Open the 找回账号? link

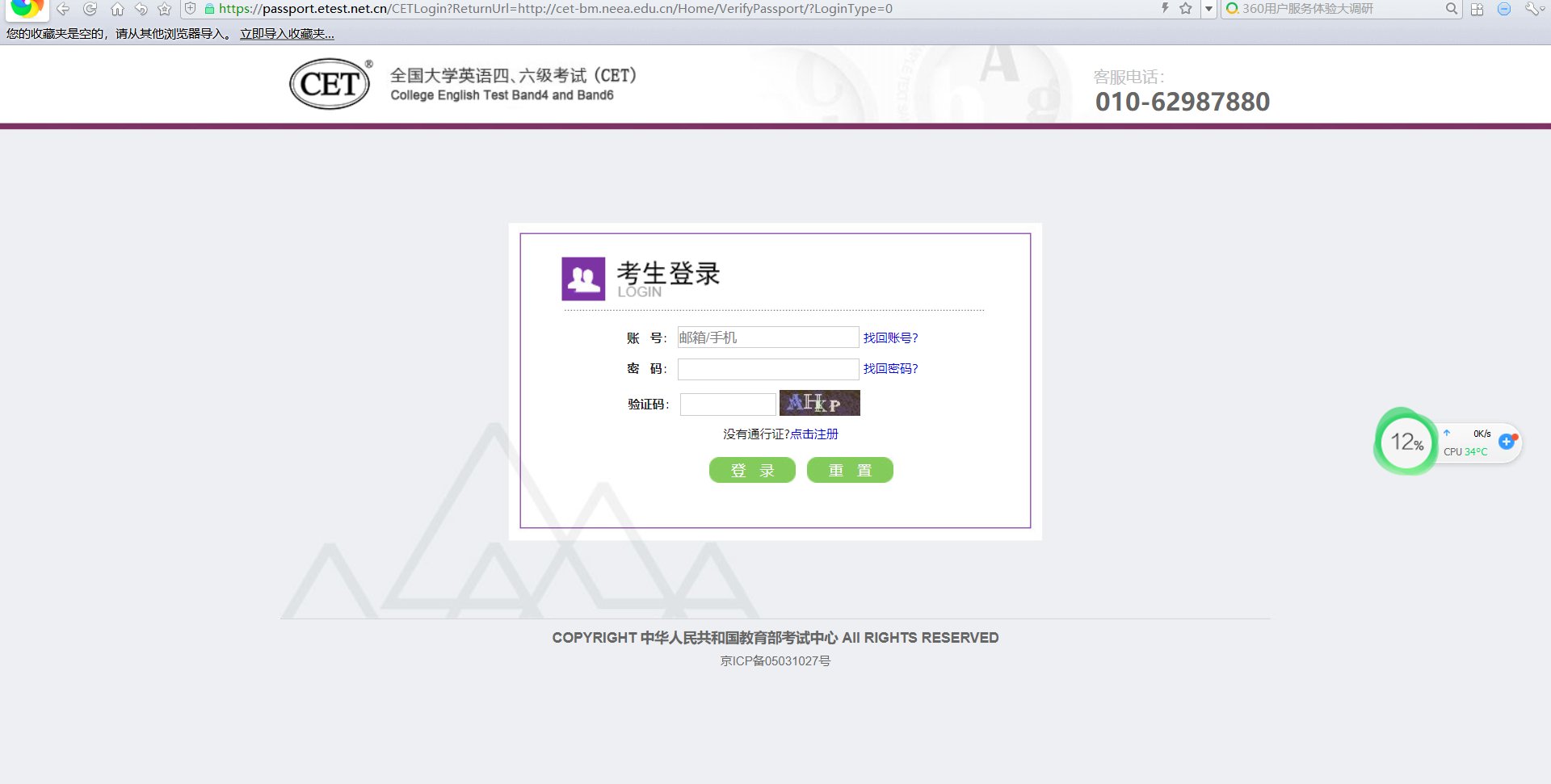[x=889, y=337]
